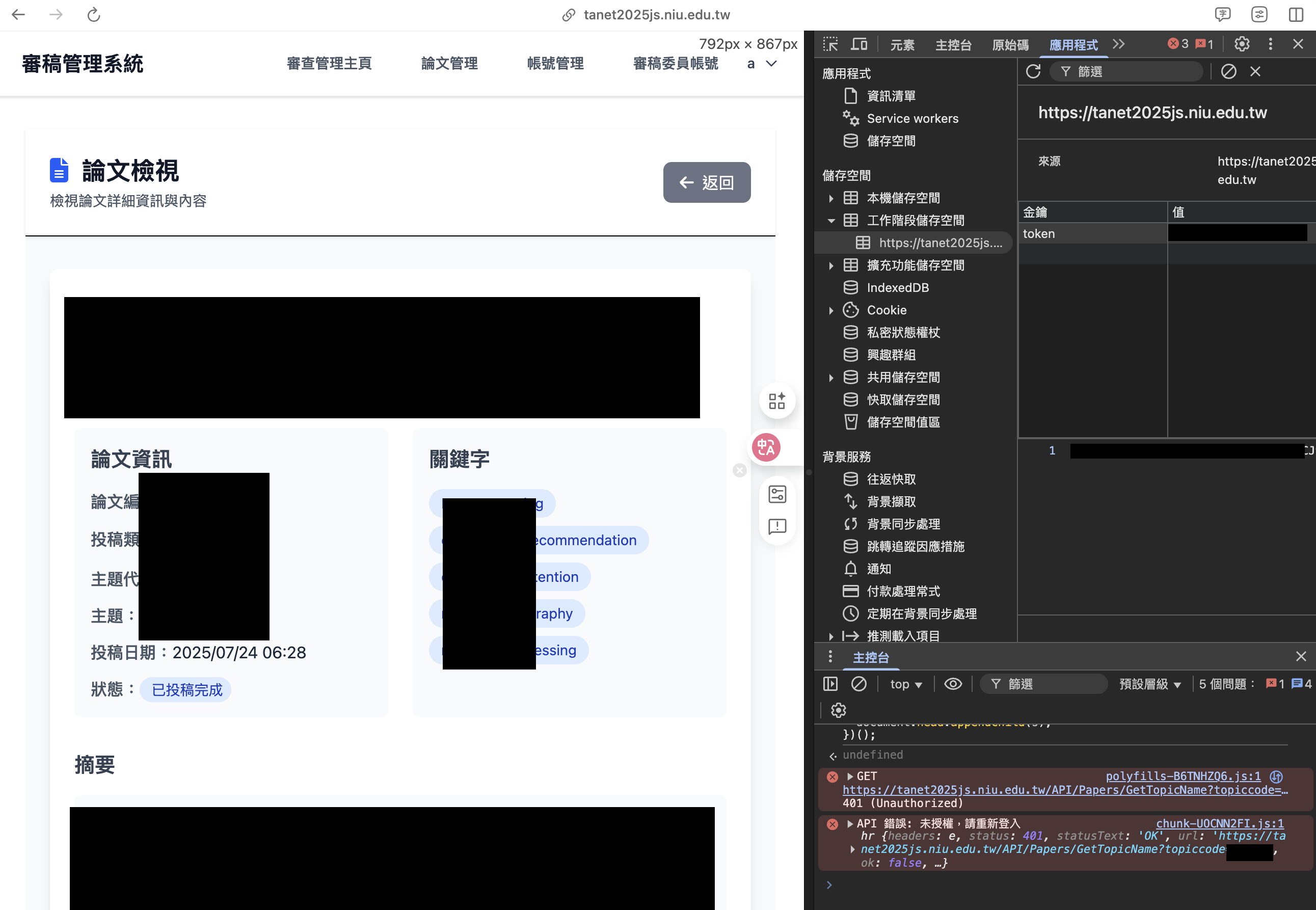Clear the console output icon

(x=858, y=684)
